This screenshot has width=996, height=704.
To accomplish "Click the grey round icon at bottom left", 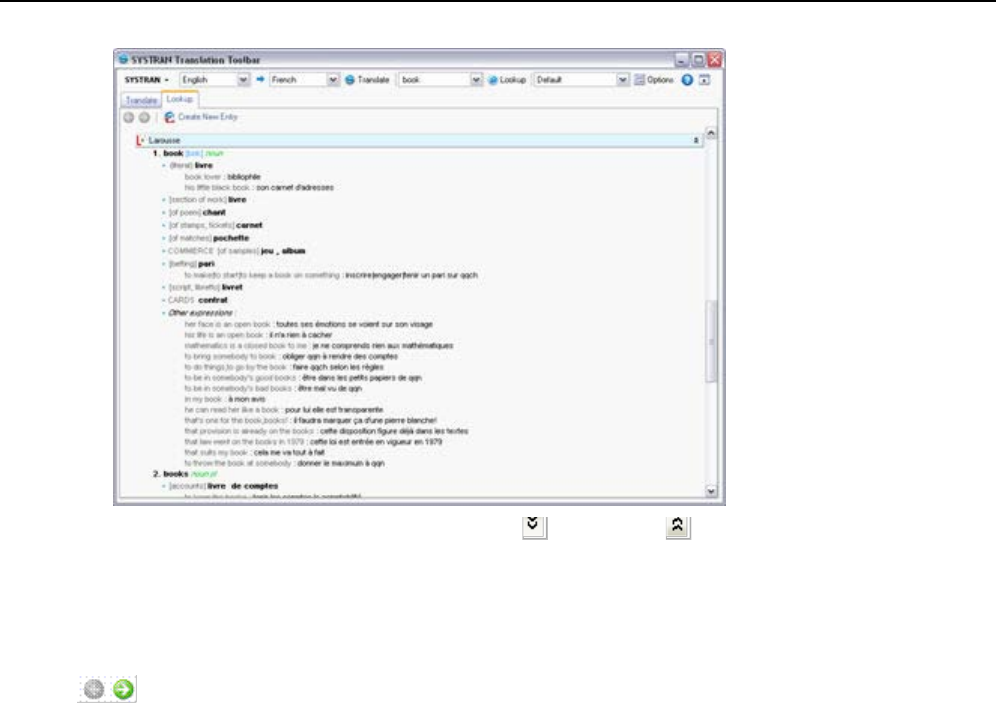I will (x=94, y=689).
